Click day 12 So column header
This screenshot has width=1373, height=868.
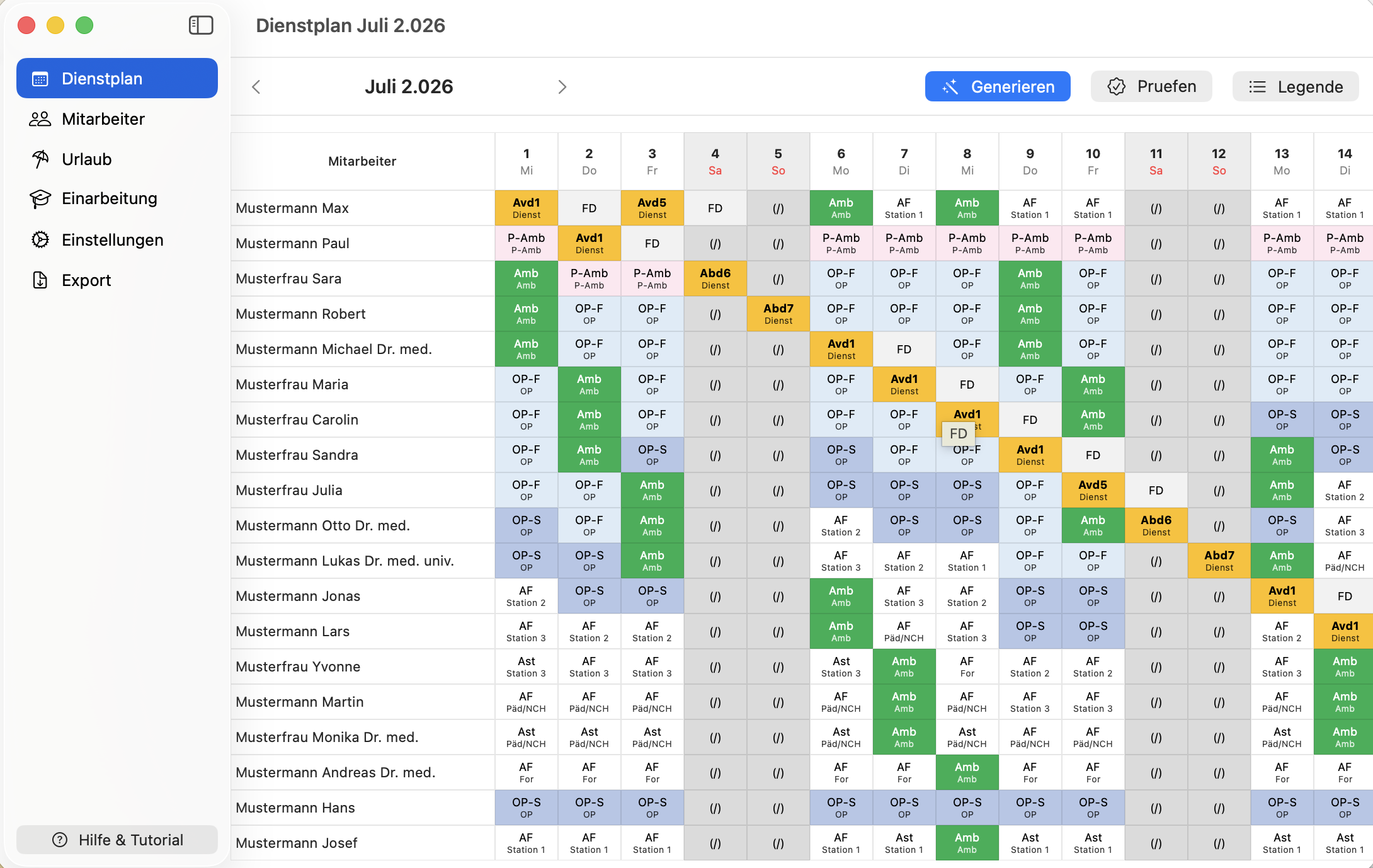coord(1219,161)
